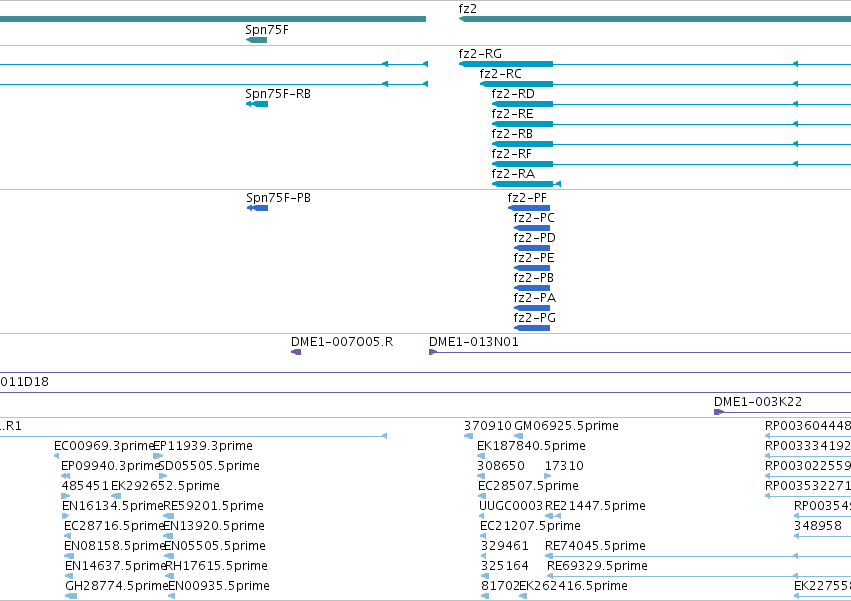Click transcript fz2-RD
Screen dimensions: 851x601
pyautogui.click(x=513, y=94)
